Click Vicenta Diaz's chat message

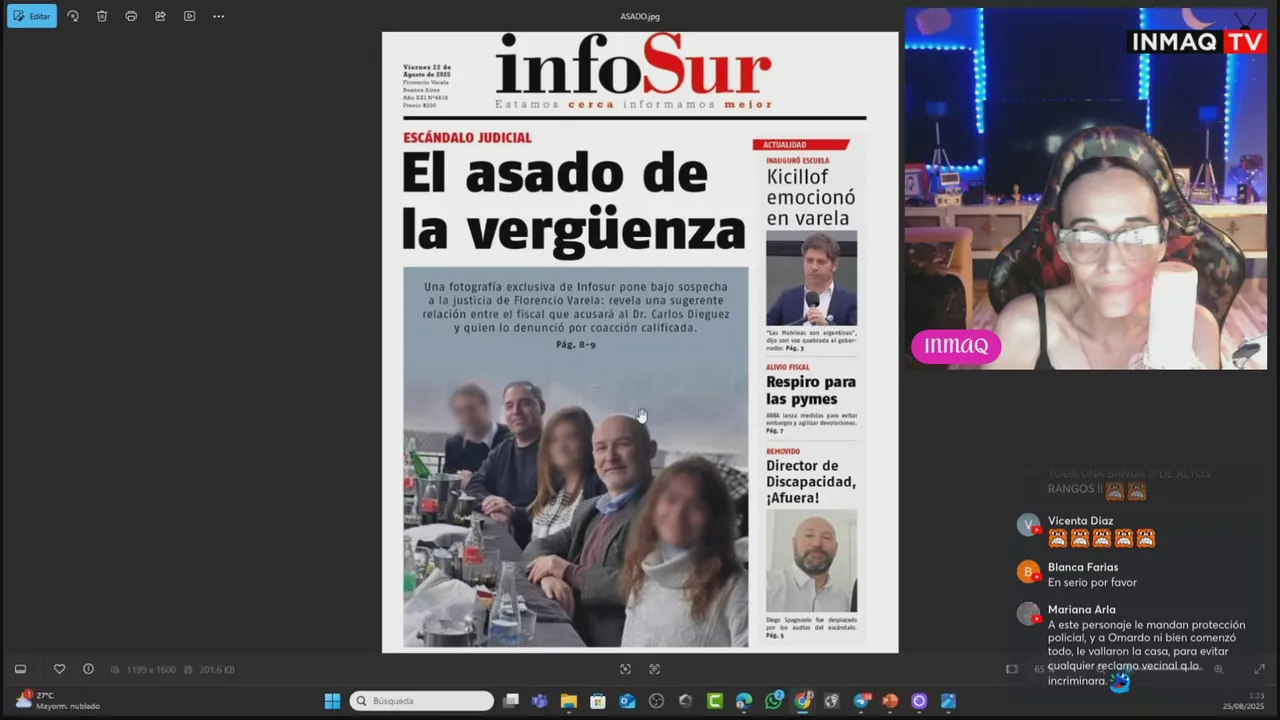tap(1101, 538)
